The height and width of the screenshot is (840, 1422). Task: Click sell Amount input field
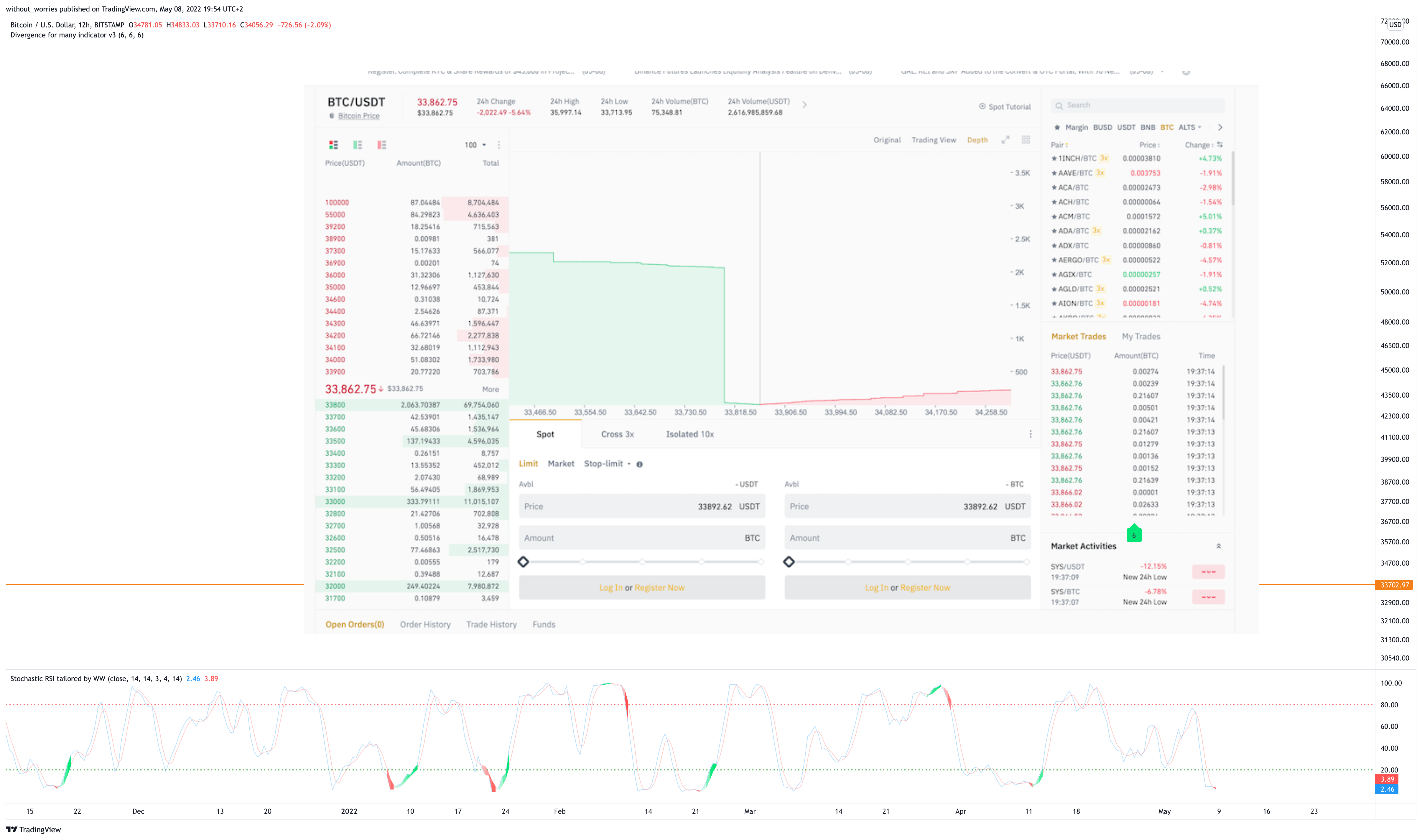click(907, 538)
